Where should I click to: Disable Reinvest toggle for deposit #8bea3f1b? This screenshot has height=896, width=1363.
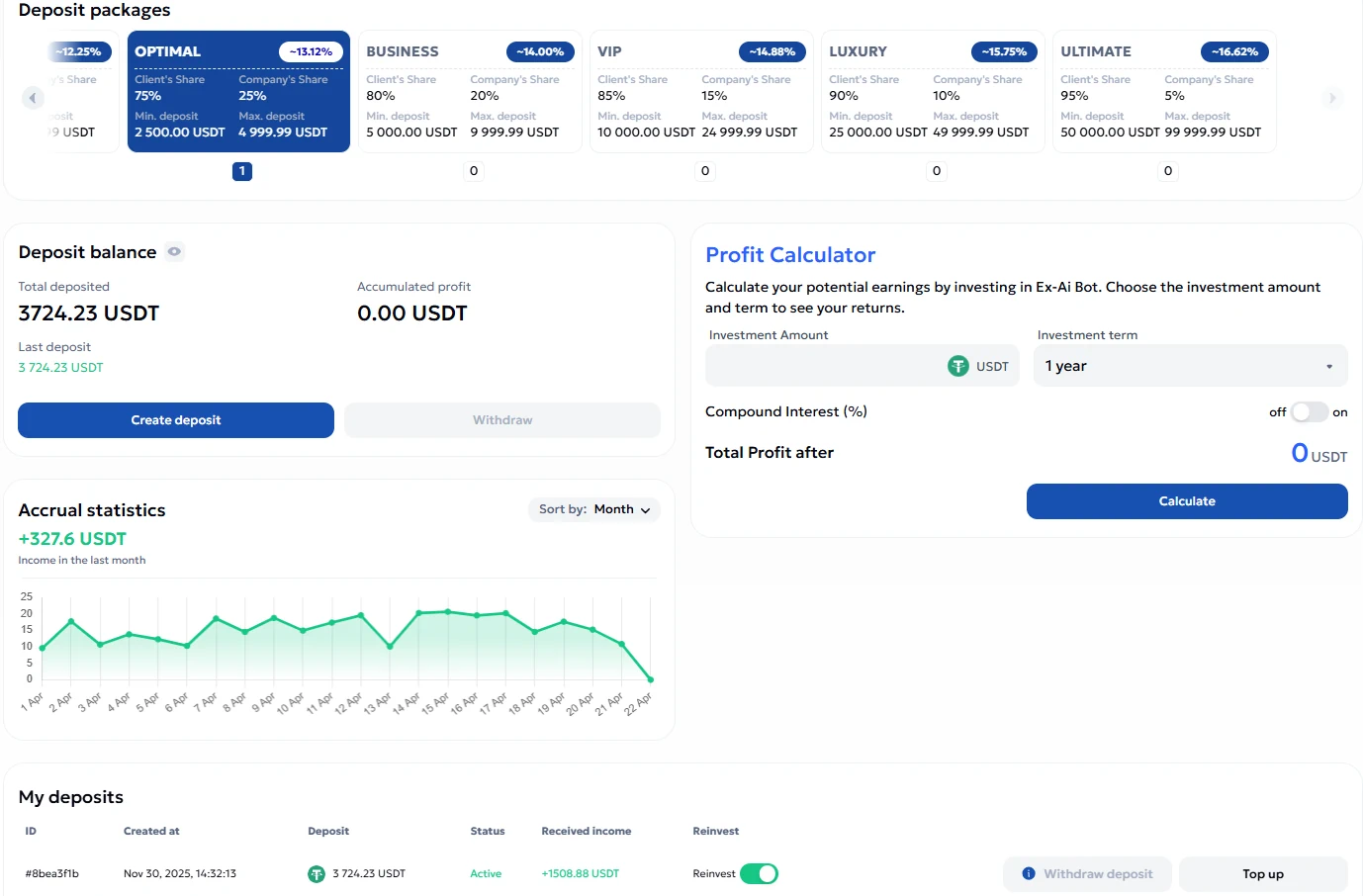(759, 874)
